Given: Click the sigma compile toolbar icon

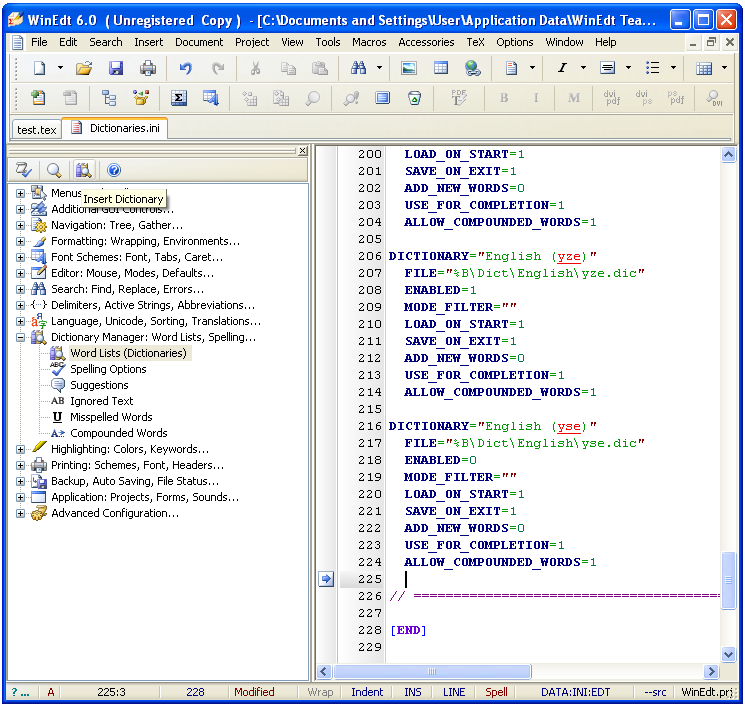Looking at the screenshot, I should (179, 98).
